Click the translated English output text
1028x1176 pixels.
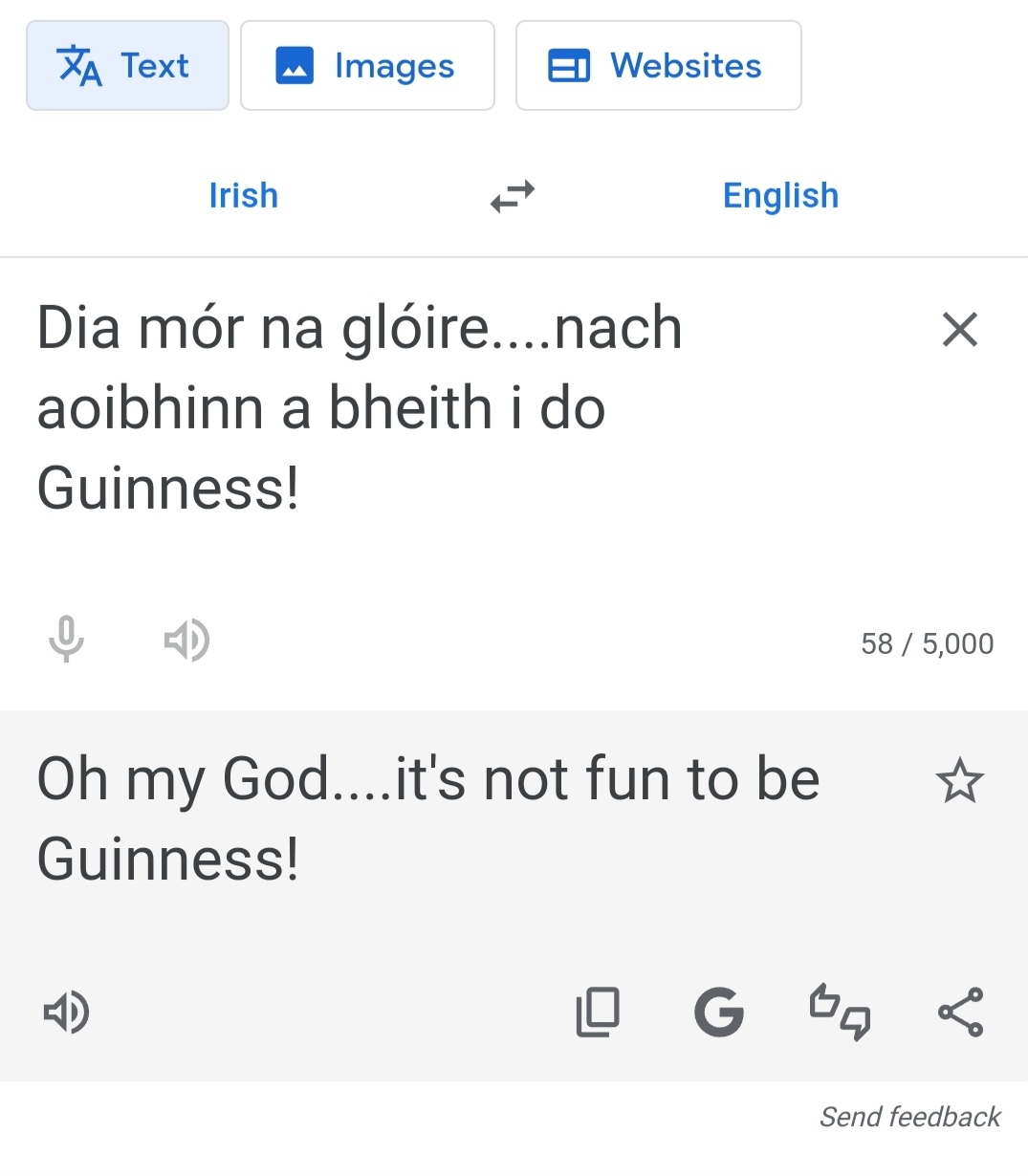coord(427,818)
